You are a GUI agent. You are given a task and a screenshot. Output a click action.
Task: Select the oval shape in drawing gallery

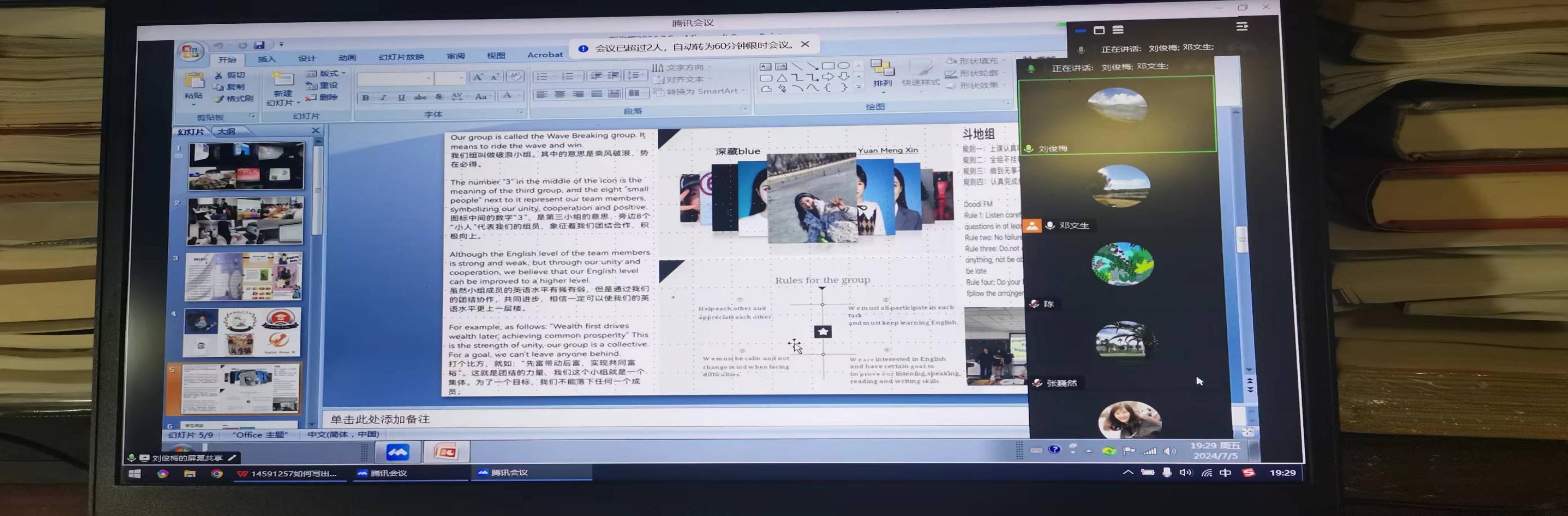tap(843, 65)
